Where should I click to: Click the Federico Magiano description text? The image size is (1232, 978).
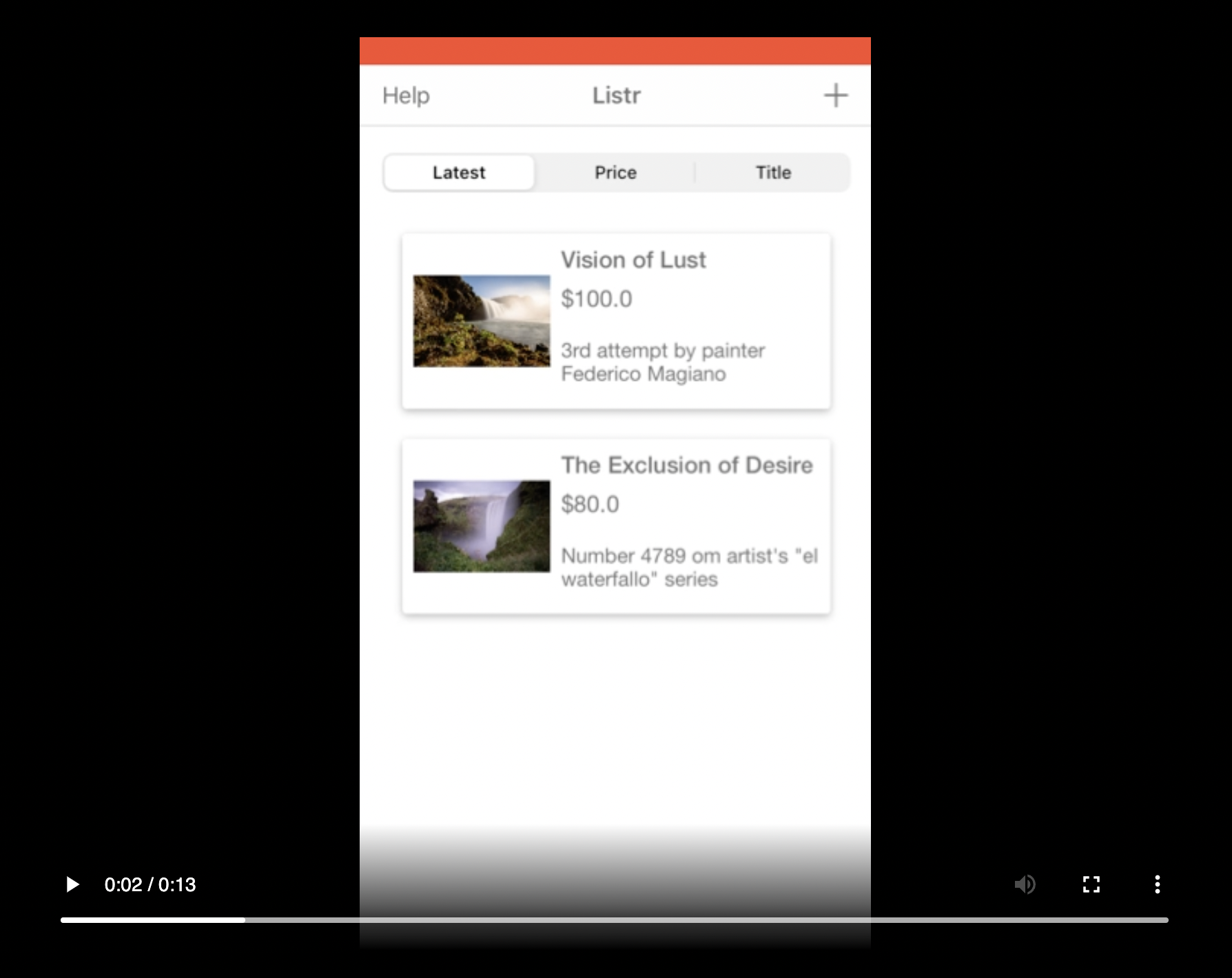[x=663, y=362]
